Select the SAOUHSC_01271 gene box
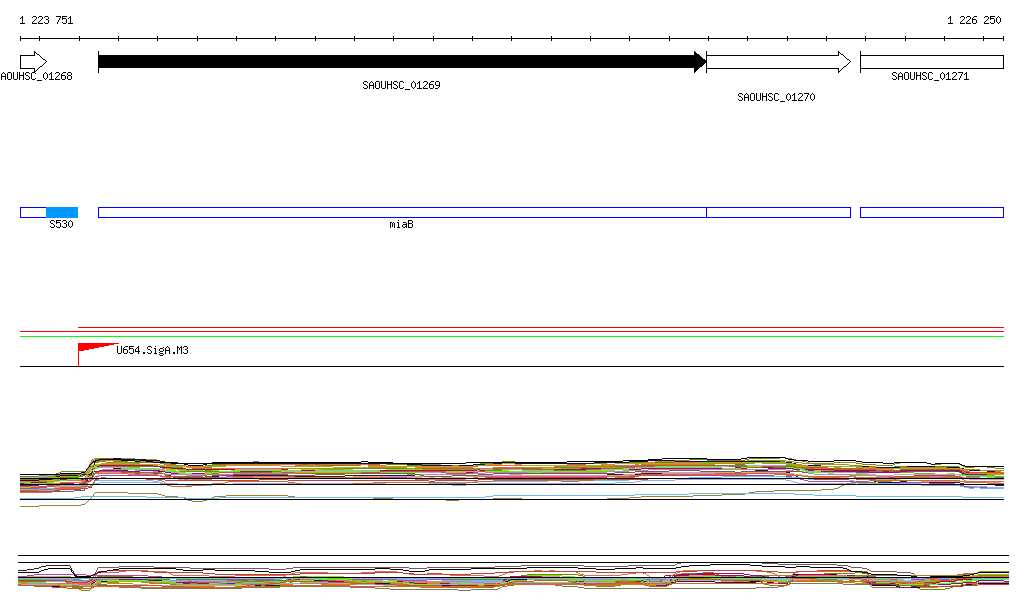1024x611 pixels. click(x=931, y=62)
